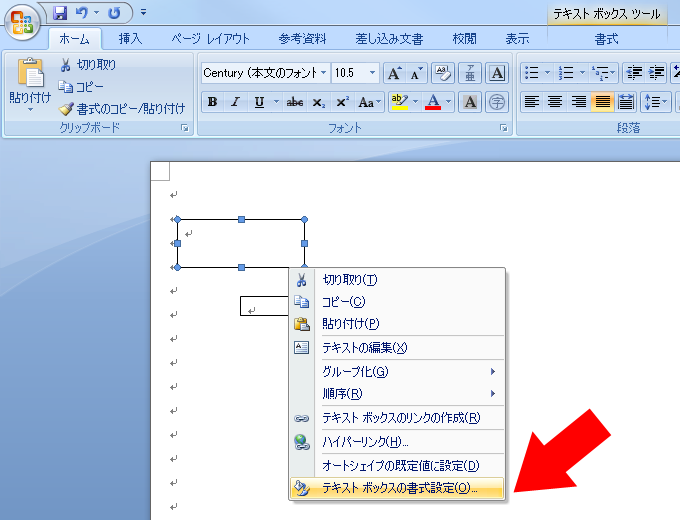This screenshot has height=520, width=680.
Task: Open the font size dropdown
Action: pos(373,73)
